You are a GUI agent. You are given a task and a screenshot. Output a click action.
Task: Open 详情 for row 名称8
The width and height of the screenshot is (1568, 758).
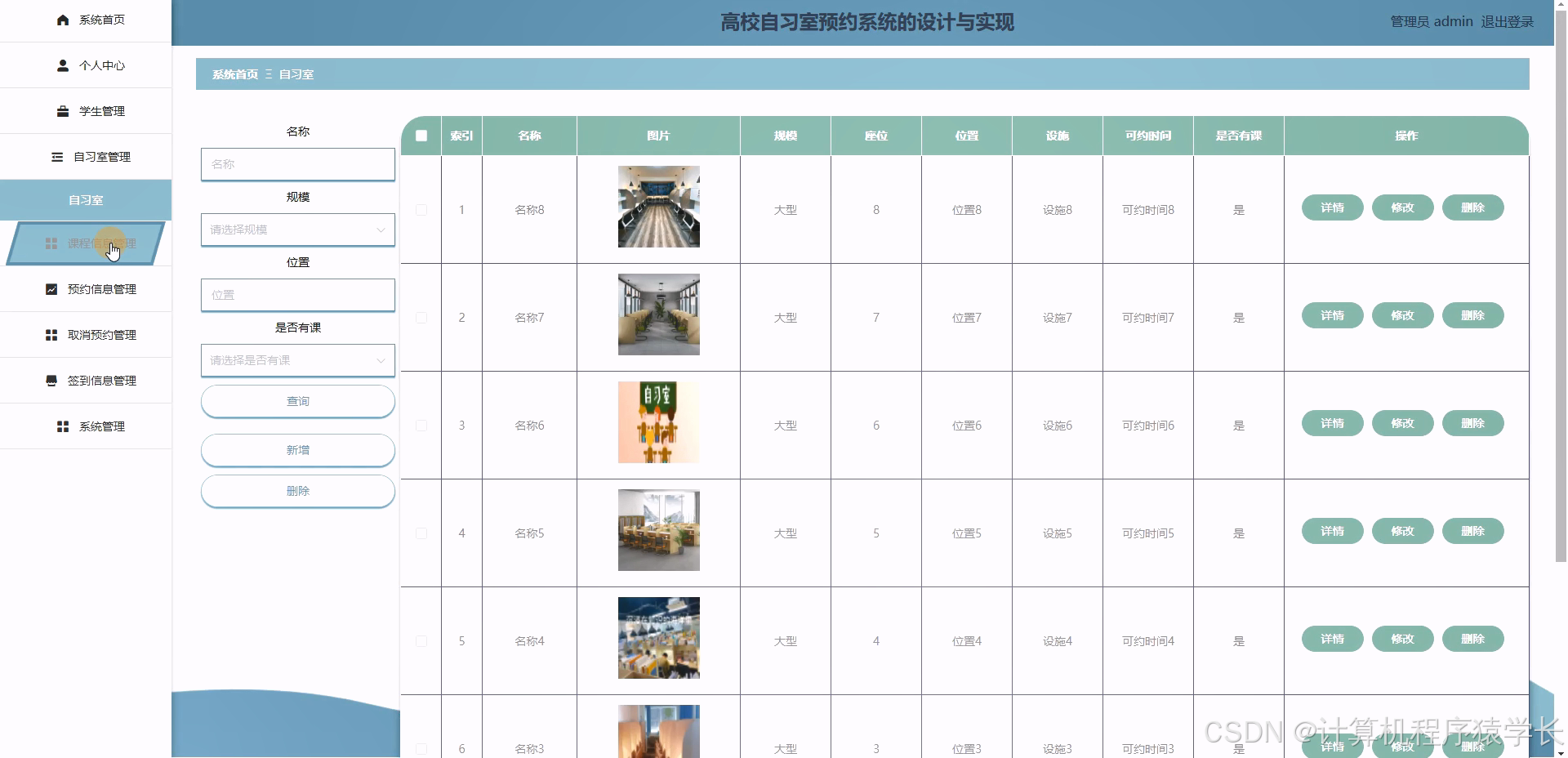[x=1332, y=207]
